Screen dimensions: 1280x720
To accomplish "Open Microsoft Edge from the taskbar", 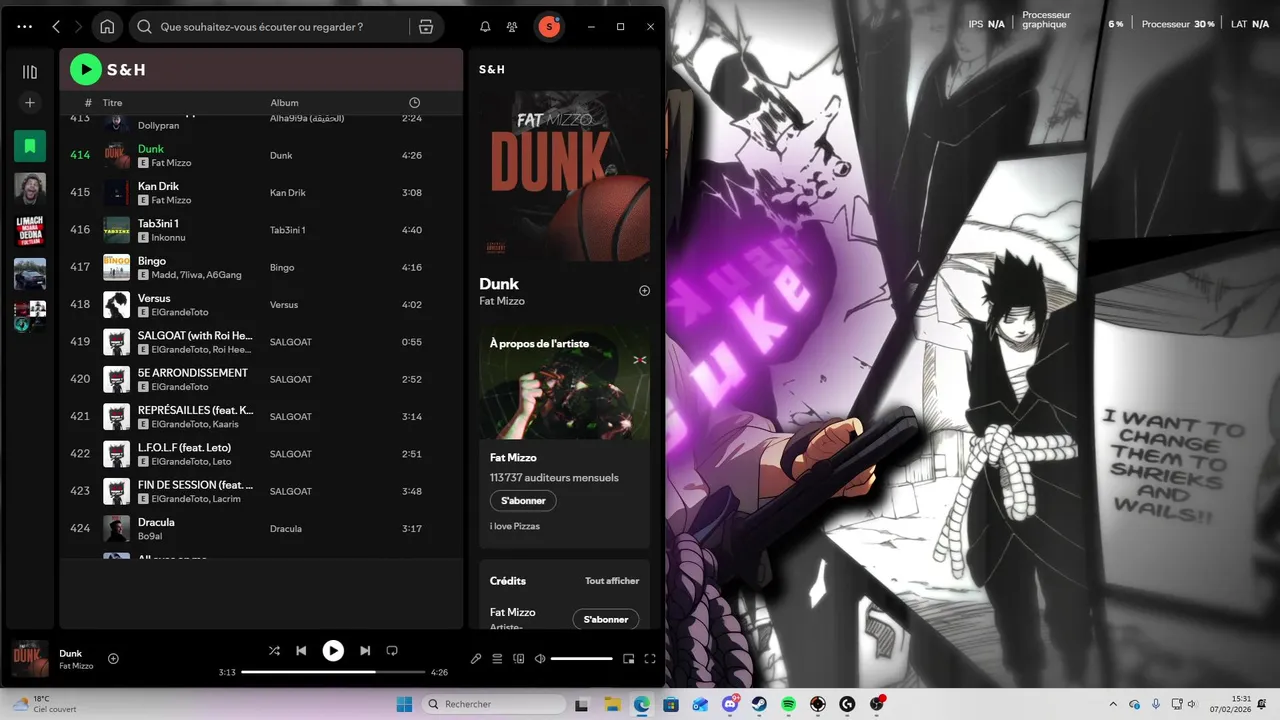I will [641, 704].
